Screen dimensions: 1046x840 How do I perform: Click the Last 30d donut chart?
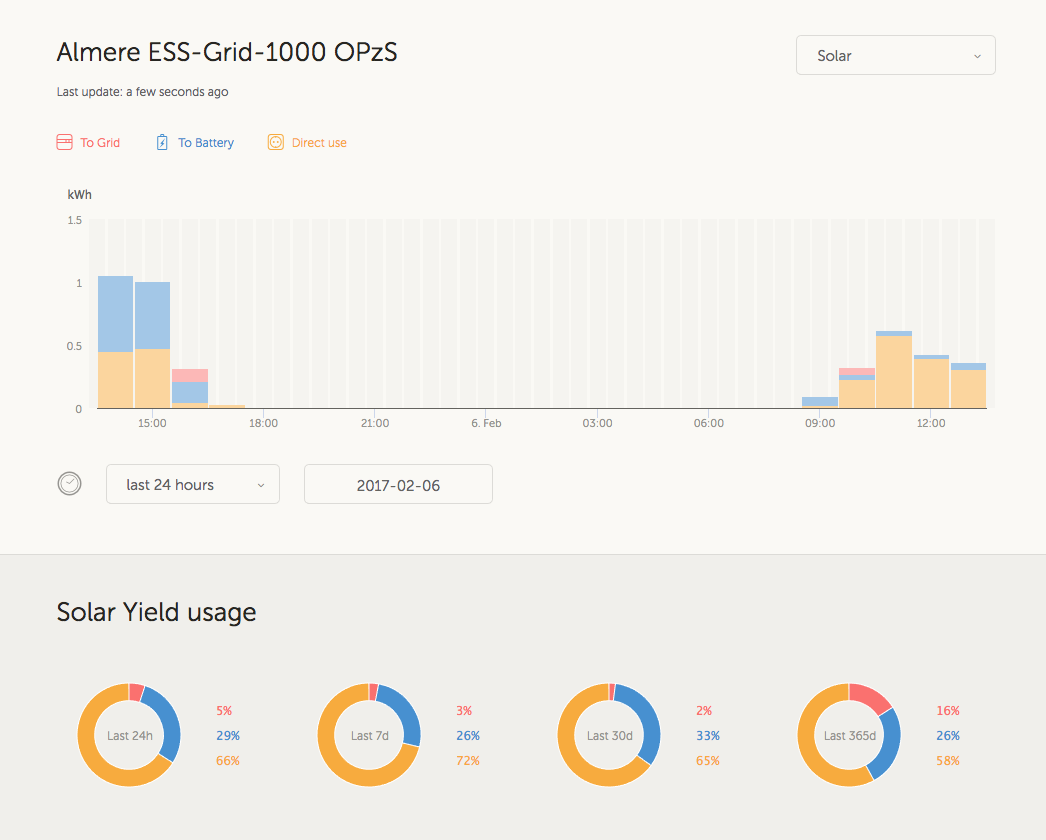(x=609, y=735)
